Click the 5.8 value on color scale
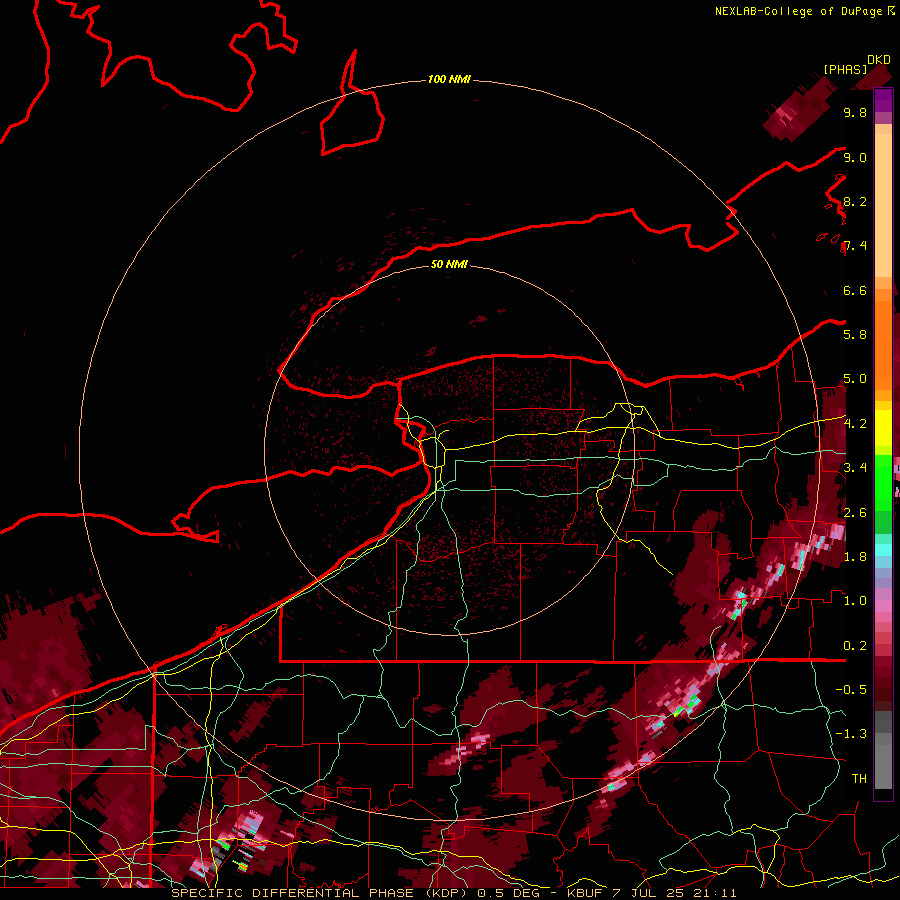This screenshot has width=900, height=900. coord(855,335)
